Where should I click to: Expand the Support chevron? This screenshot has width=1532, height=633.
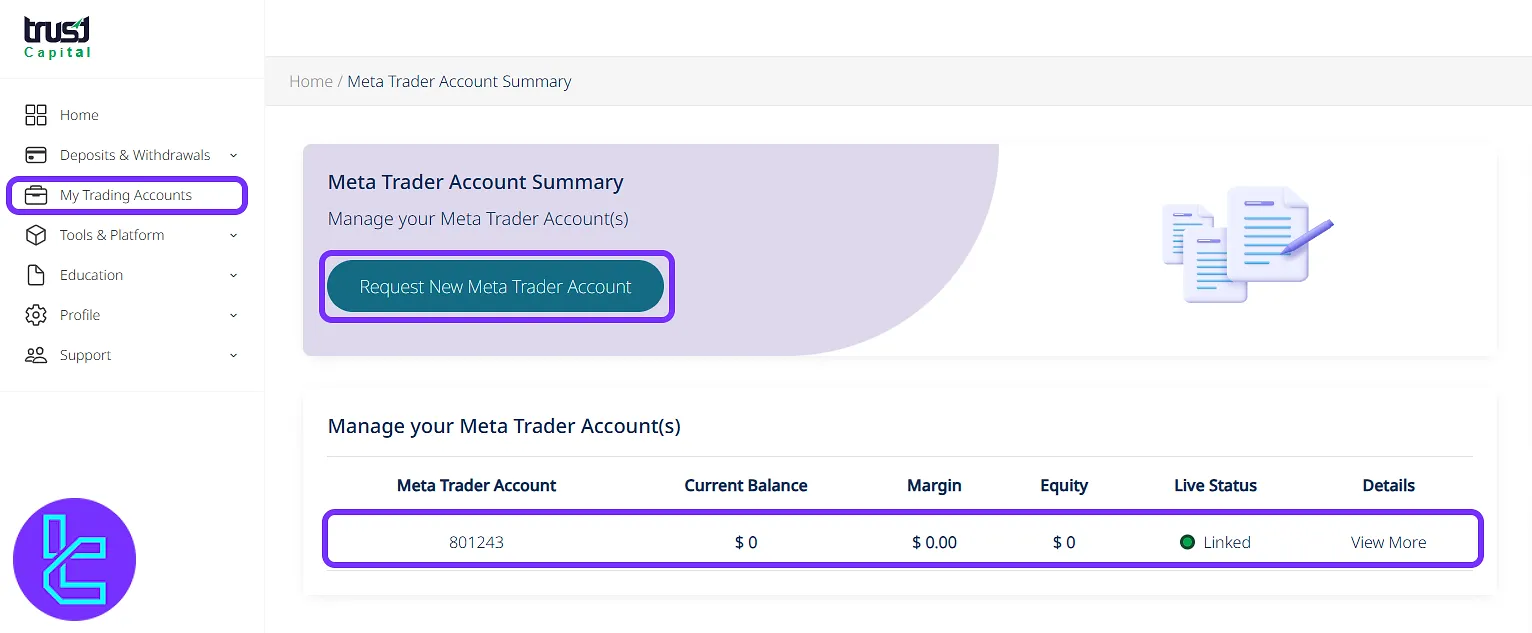pyautogui.click(x=233, y=355)
